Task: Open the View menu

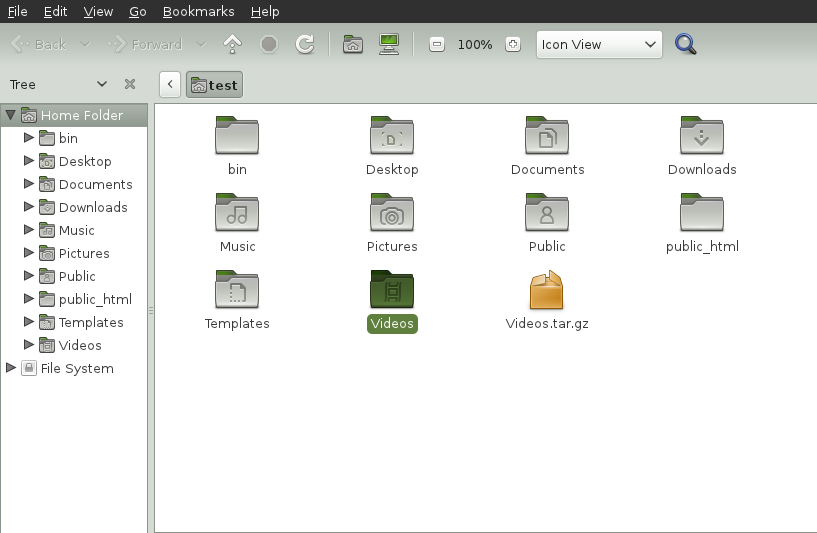Action: (x=98, y=11)
